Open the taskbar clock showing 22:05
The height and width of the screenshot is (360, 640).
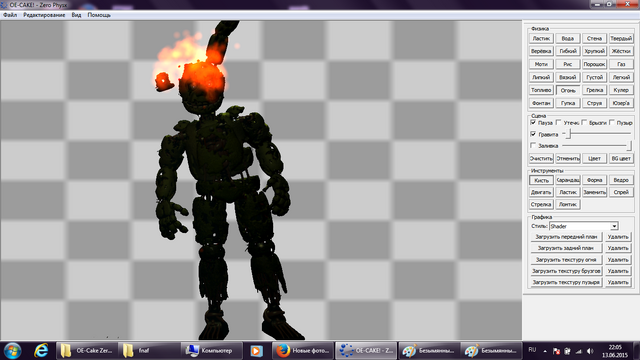click(x=615, y=351)
